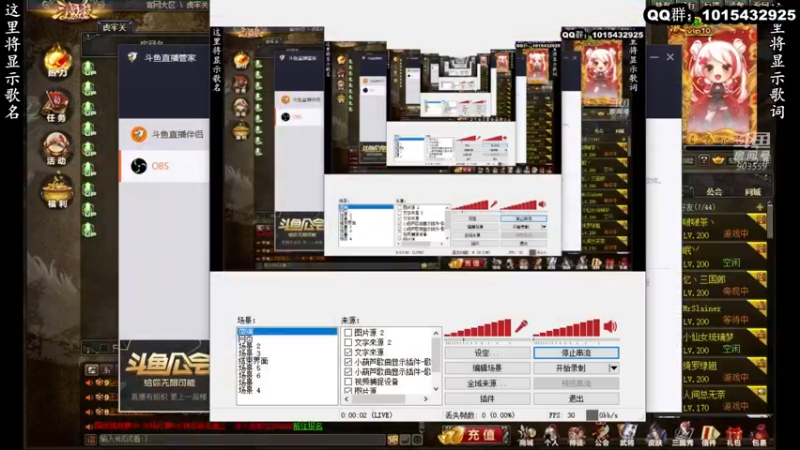The image size is (800, 450).
Task: Click the 全域来源 global sources button
Action: pos(487,383)
